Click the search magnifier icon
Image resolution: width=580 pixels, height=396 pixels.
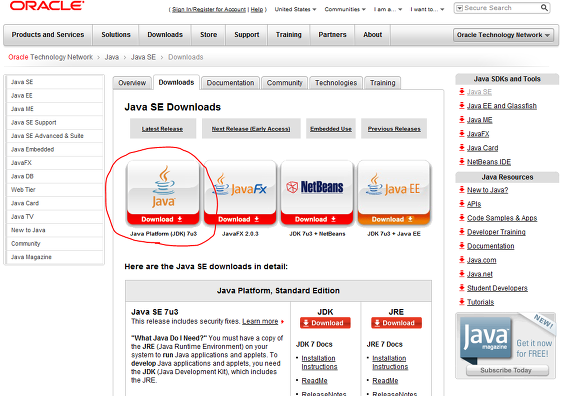coord(544,7)
